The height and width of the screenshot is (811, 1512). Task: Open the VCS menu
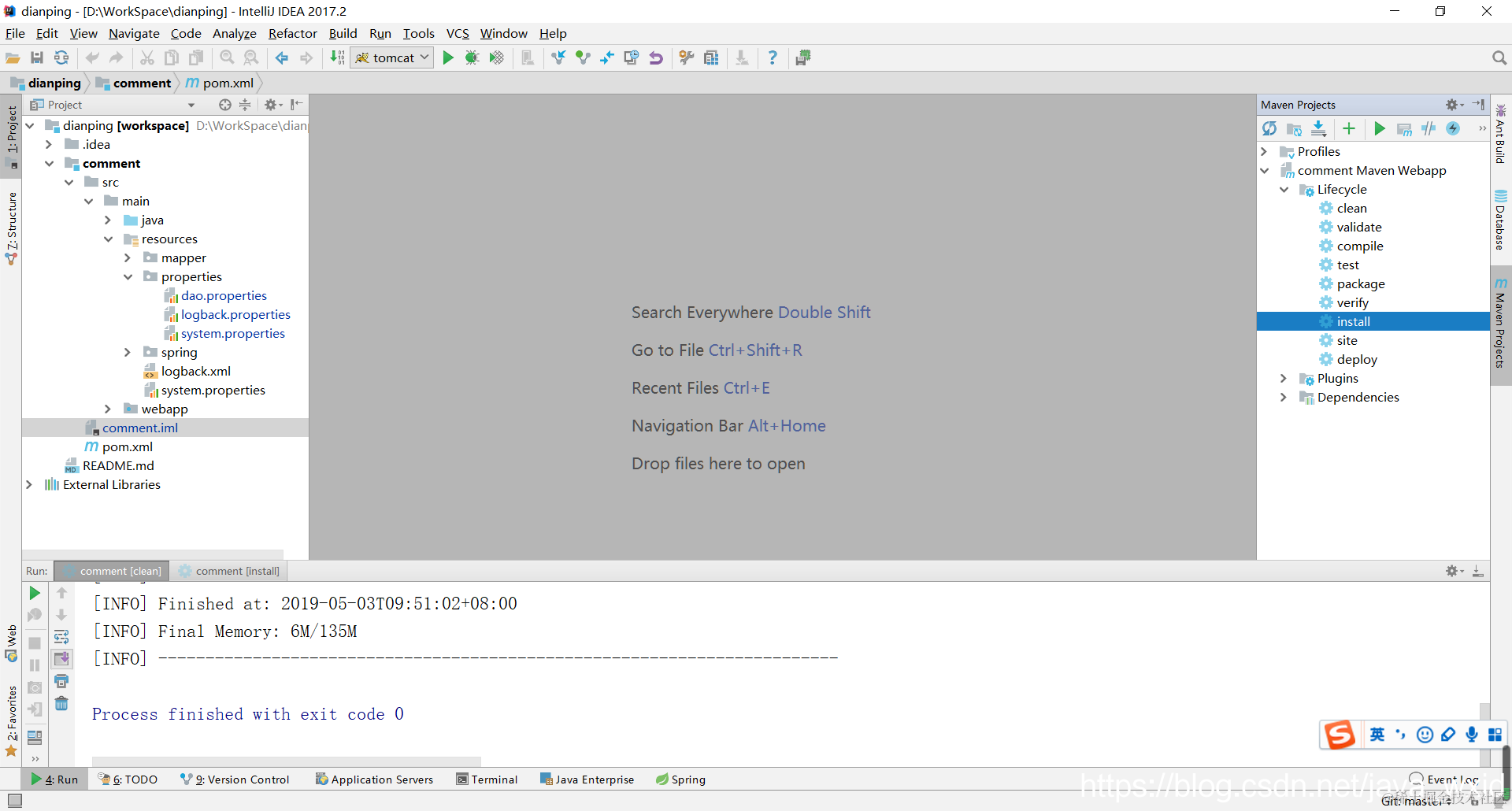[458, 33]
